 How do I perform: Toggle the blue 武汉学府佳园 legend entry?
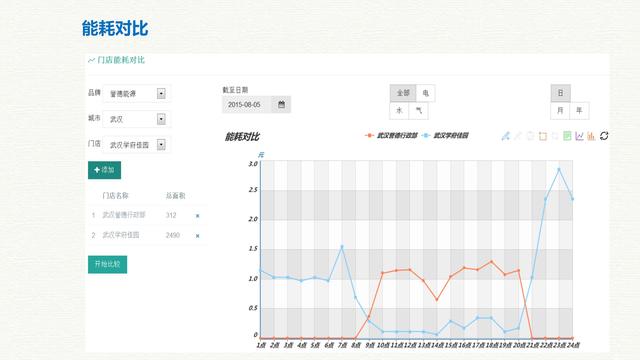point(445,136)
